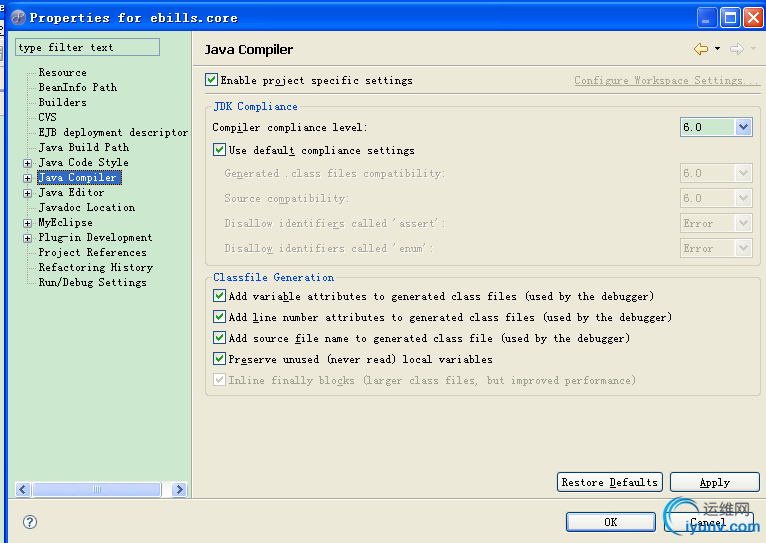Viewport: 766px width, 543px height.
Task: Select Refactoring History item
Action: 96,267
